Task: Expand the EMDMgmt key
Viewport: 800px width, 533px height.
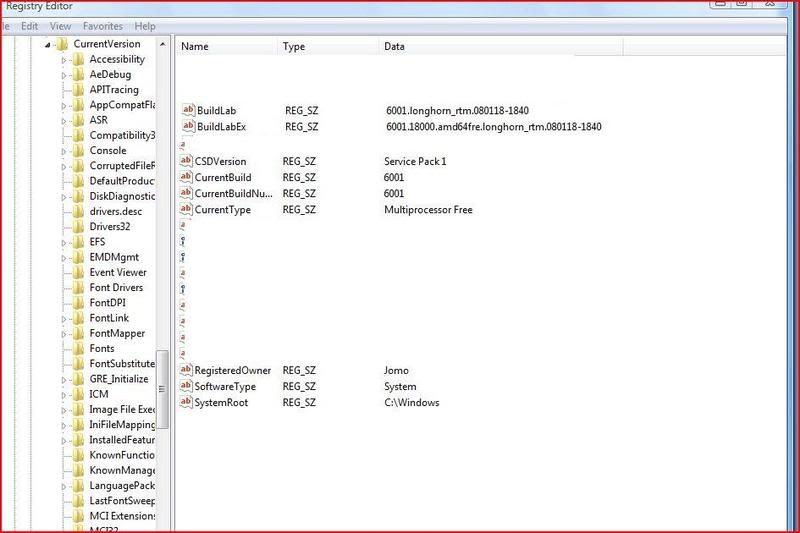Action: [64, 258]
